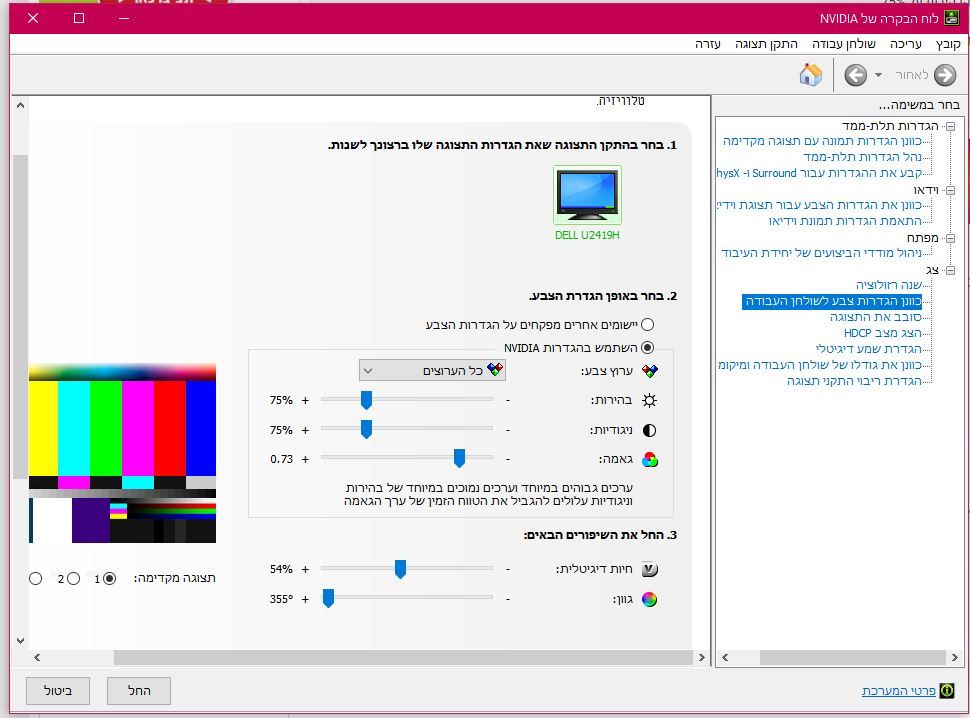
Task: Collapse the 'צג' tree section
Action: [951, 270]
